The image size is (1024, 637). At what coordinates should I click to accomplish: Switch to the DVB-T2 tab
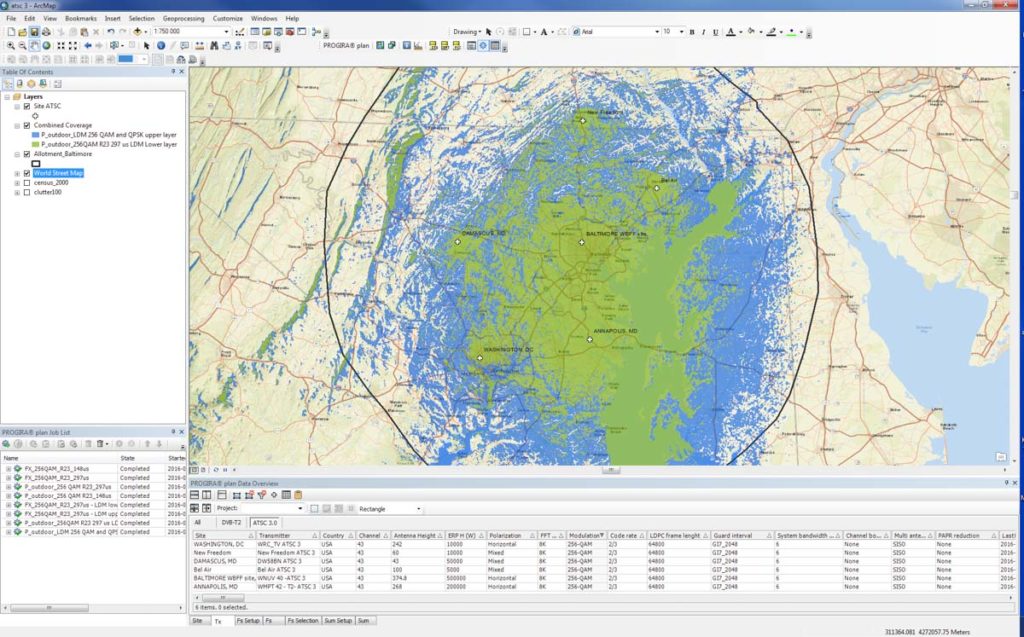pyautogui.click(x=231, y=523)
